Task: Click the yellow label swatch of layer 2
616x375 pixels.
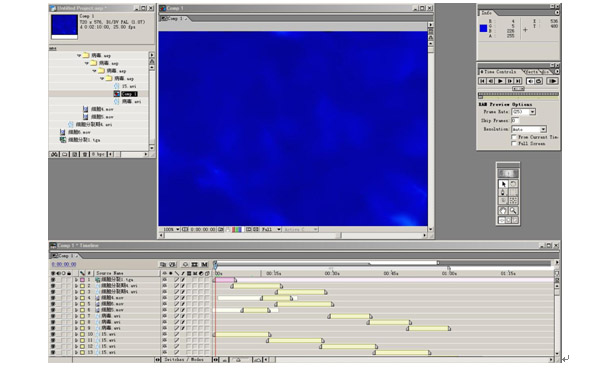Action: (82, 286)
